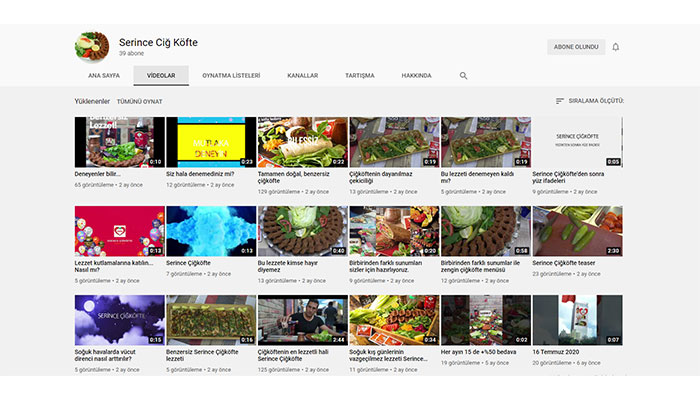The width and height of the screenshot is (700, 400).
Task: Open the channel search magnifier icon
Action: tap(463, 76)
